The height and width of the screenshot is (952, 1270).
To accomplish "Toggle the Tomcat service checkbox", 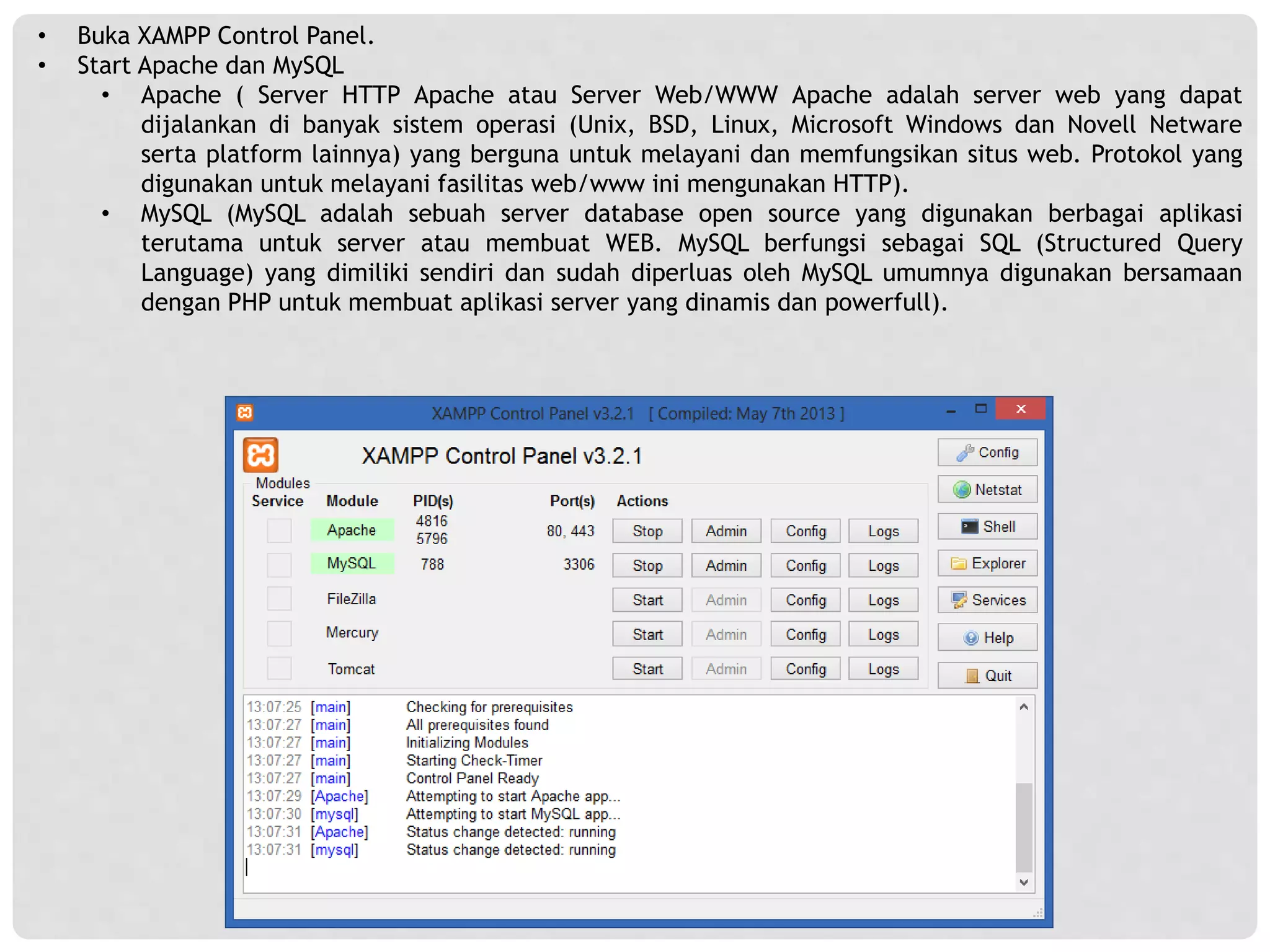I will [x=279, y=668].
